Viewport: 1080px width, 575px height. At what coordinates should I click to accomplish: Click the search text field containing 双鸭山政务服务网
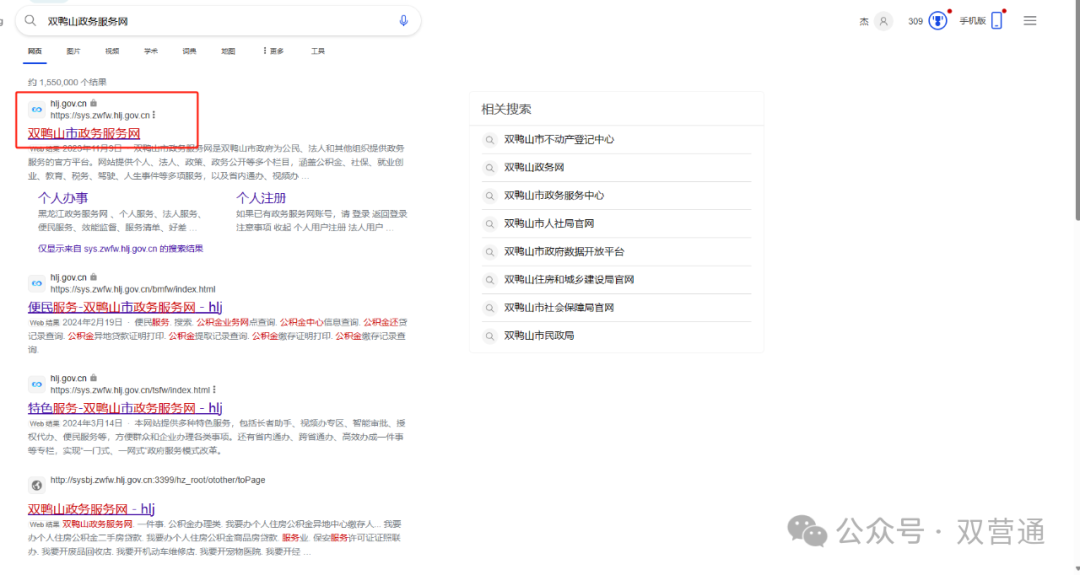[217, 21]
